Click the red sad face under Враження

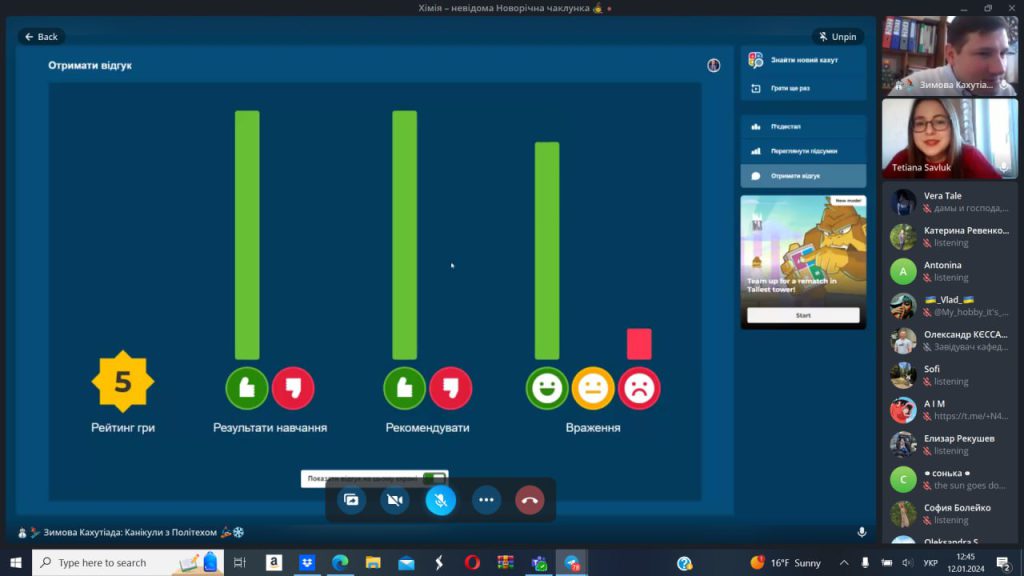(x=639, y=389)
